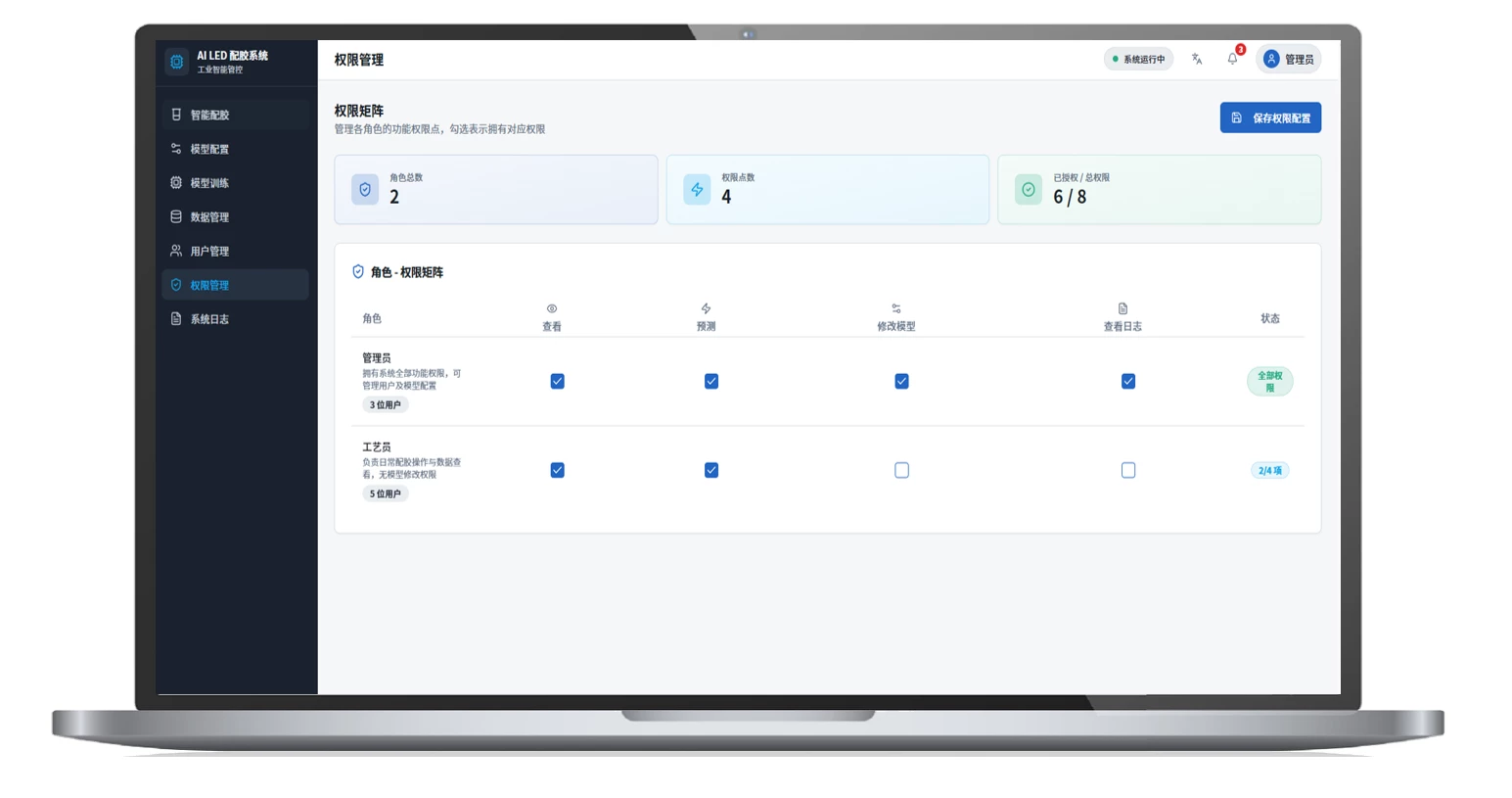1512x798 pixels.
Task: Click the 系统运行中 status indicator
Action: tap(1138, 59)
